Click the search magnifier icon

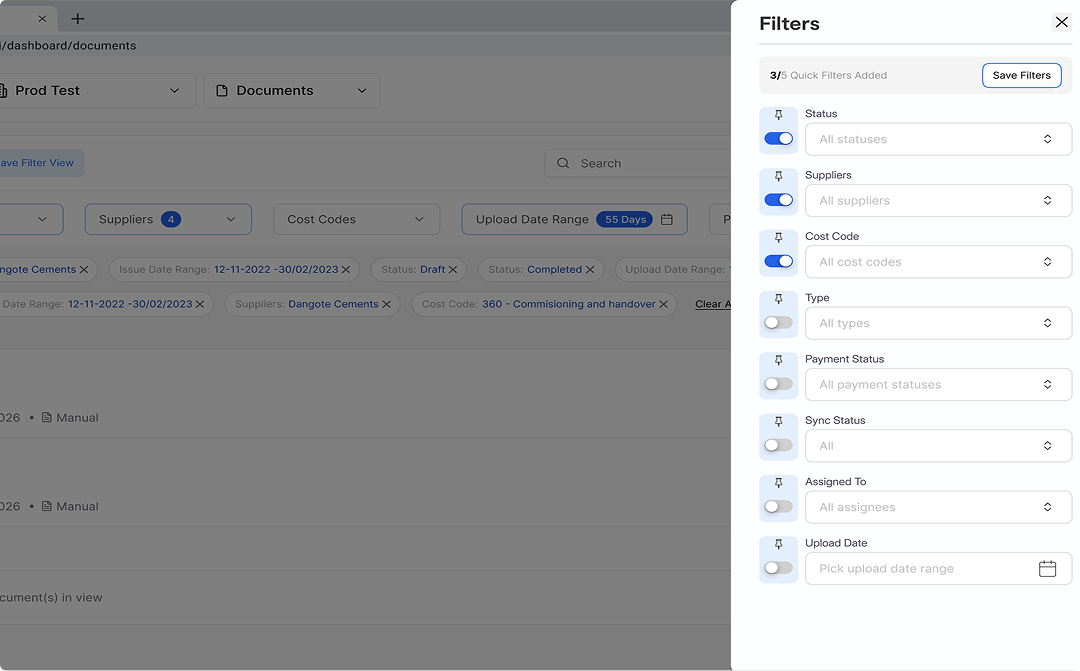(x=563, y=163)
